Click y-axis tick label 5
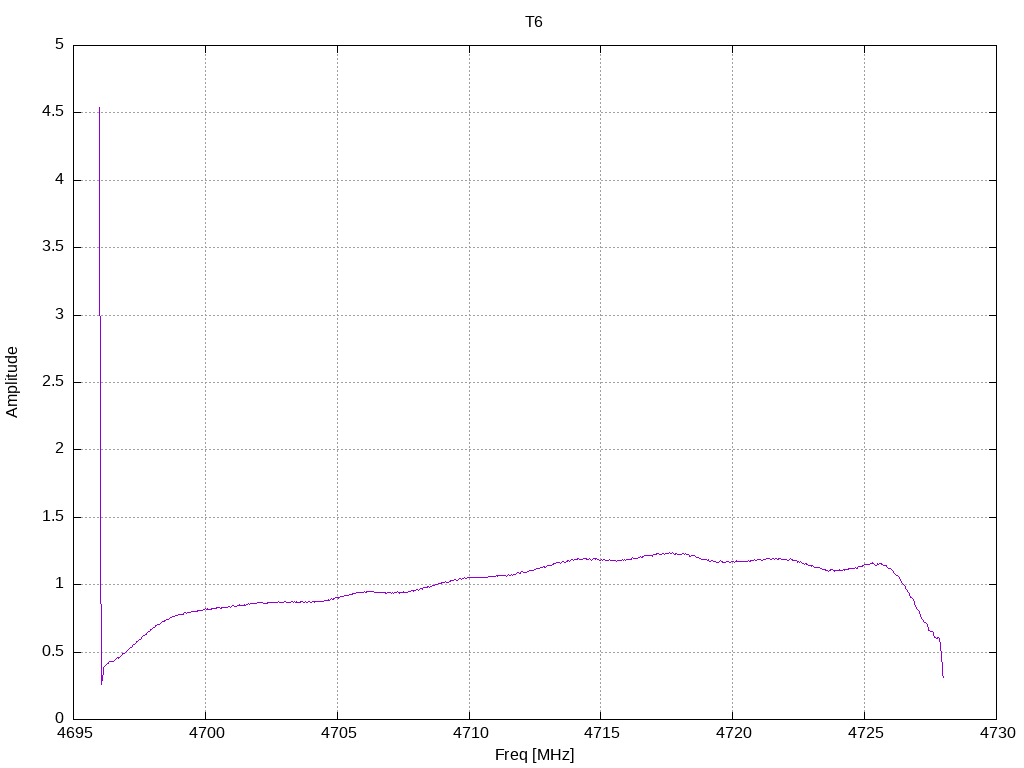The height and width of the screenshot is (768, 1024). point(59,44)
